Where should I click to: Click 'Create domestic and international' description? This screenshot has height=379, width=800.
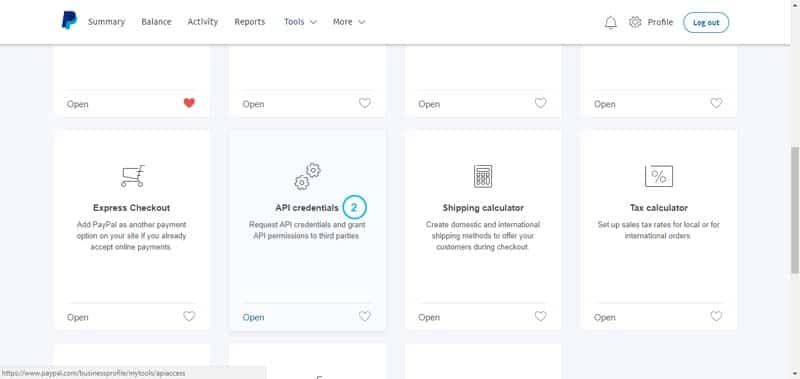coord(483,236)
